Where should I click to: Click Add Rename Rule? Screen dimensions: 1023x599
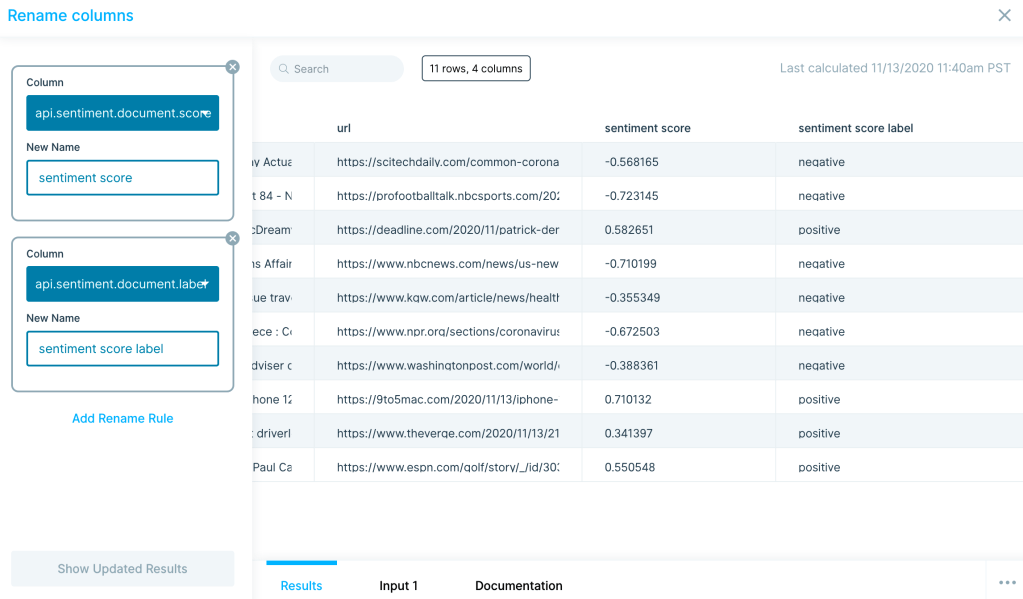(x=122, y=418)
